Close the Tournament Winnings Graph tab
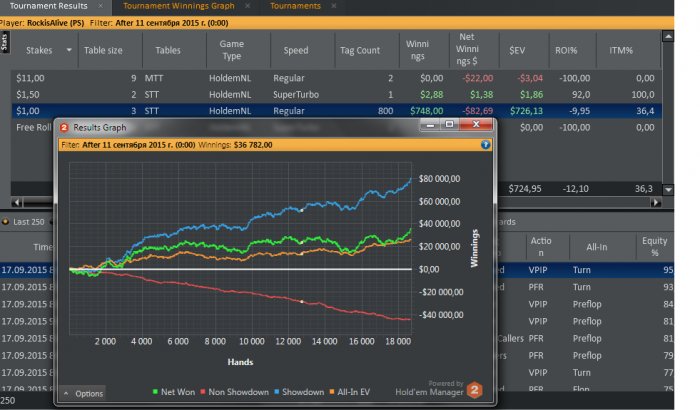 point(247,6)
